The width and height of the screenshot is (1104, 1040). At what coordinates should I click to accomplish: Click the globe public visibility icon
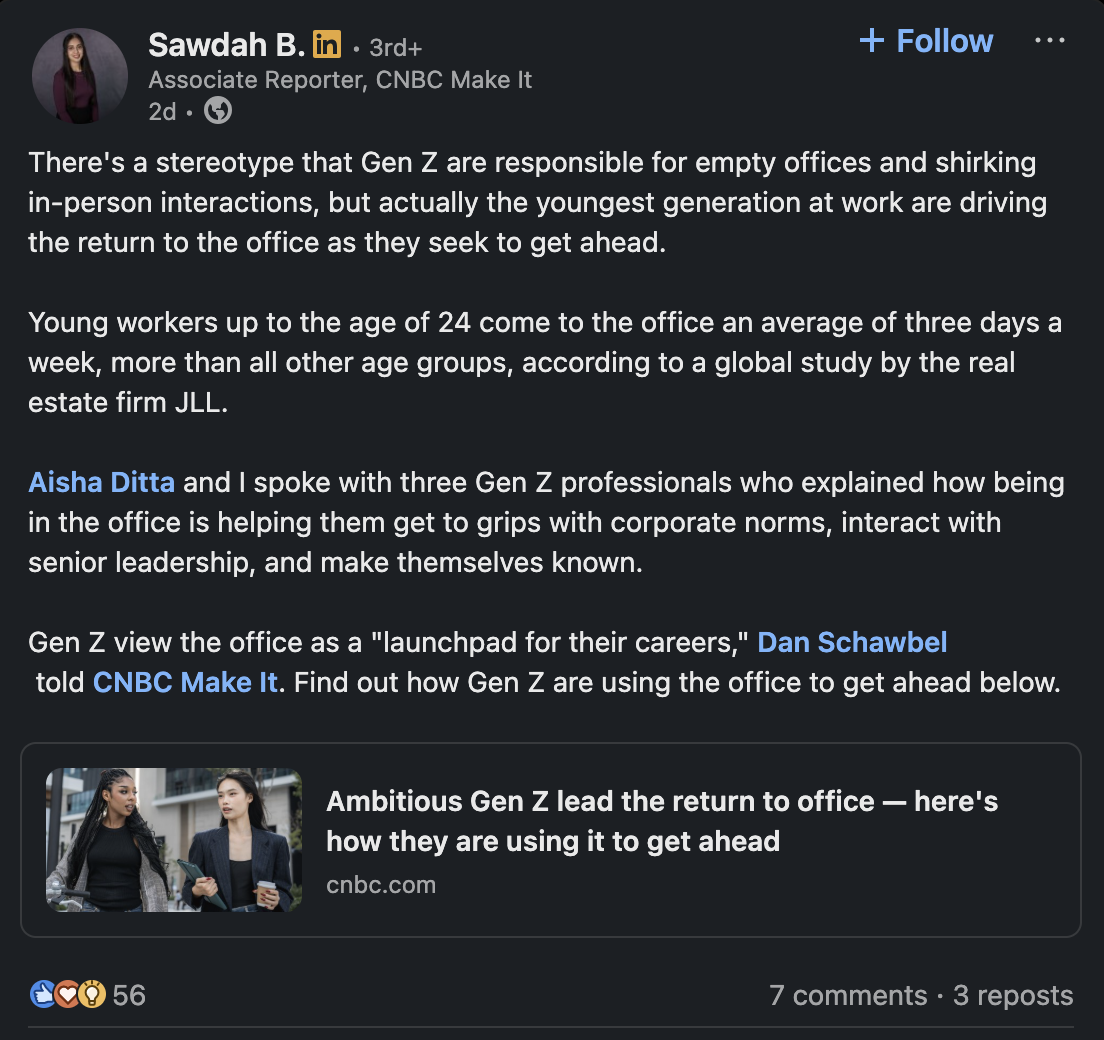click(218, 111)
